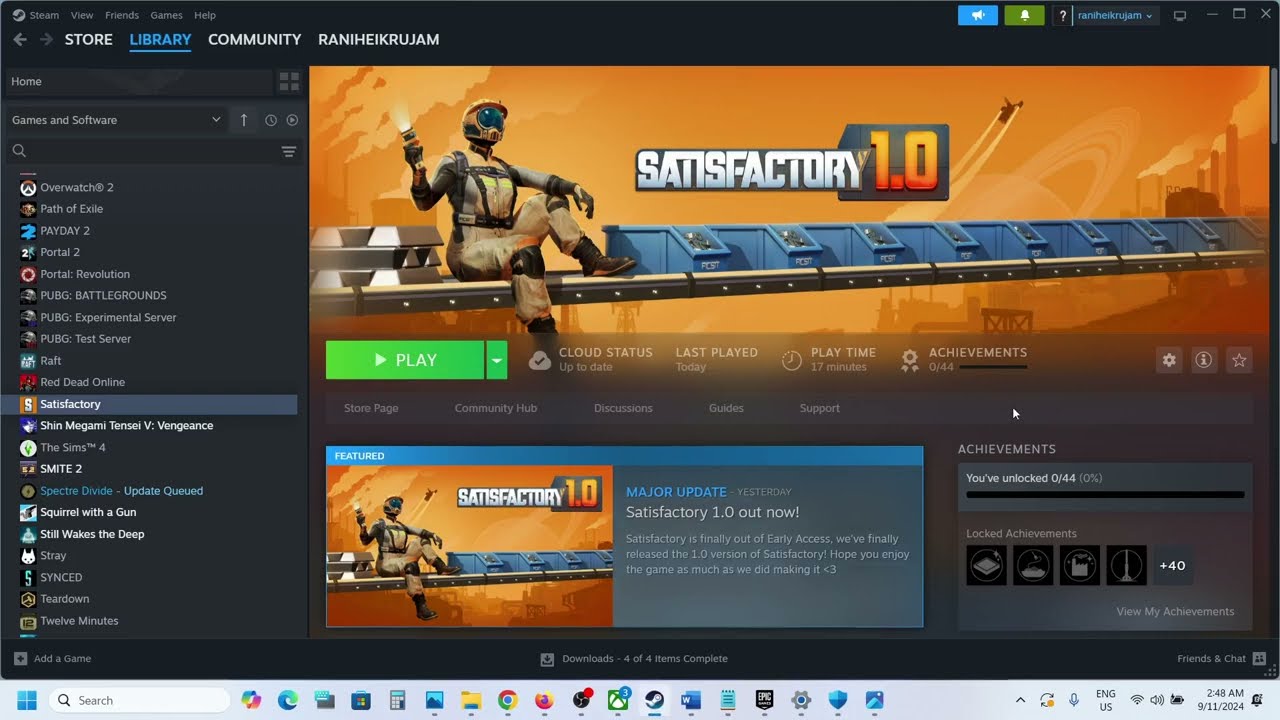Click the sort ascending arrow icon
This screenshot has width=1280, height=720.
(244, 120)
